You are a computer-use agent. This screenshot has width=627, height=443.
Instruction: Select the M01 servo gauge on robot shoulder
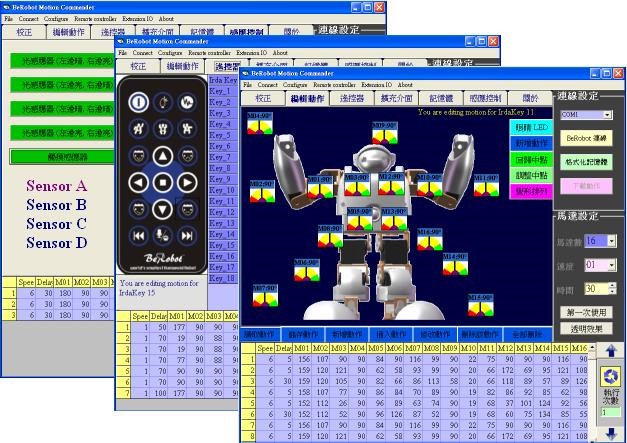pyautogui.click(x=320, y=187)
